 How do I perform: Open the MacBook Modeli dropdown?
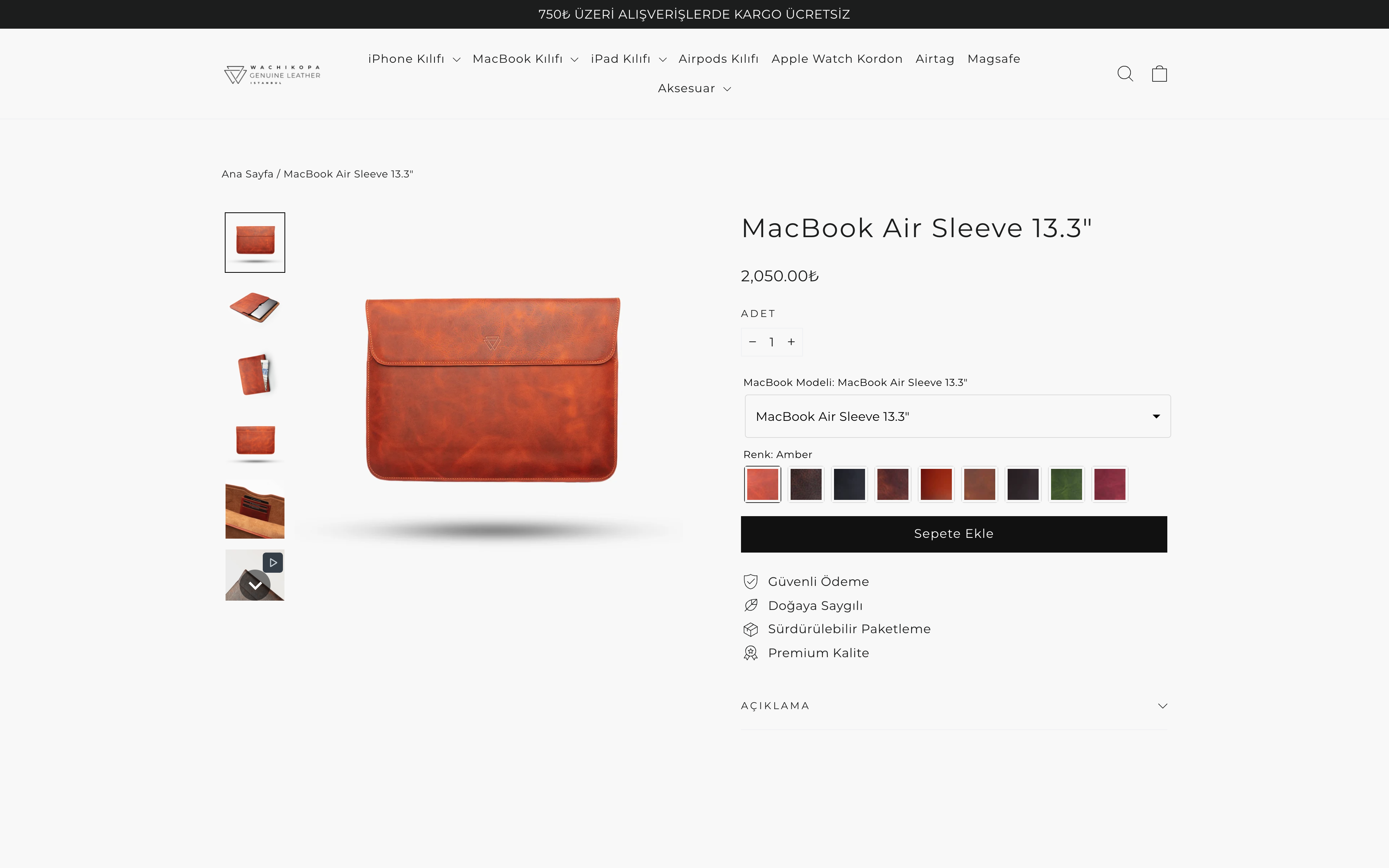(957, 416)
